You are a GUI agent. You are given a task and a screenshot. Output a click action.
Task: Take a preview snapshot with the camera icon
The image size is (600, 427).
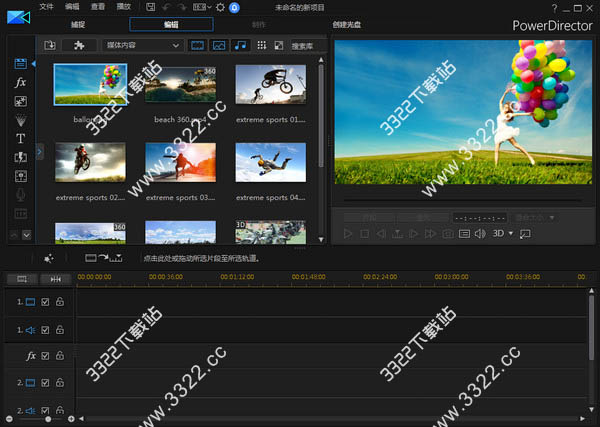(448, 234)
